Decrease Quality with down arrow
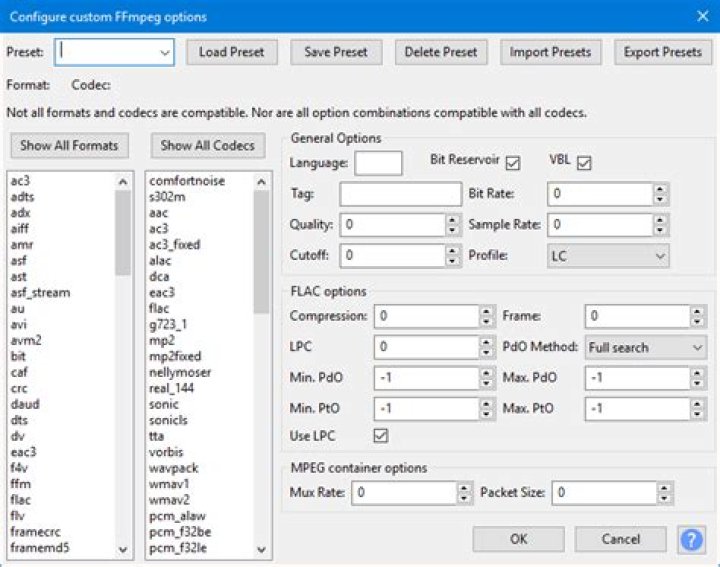Screen dimensions: 720x567 point(453,230)
